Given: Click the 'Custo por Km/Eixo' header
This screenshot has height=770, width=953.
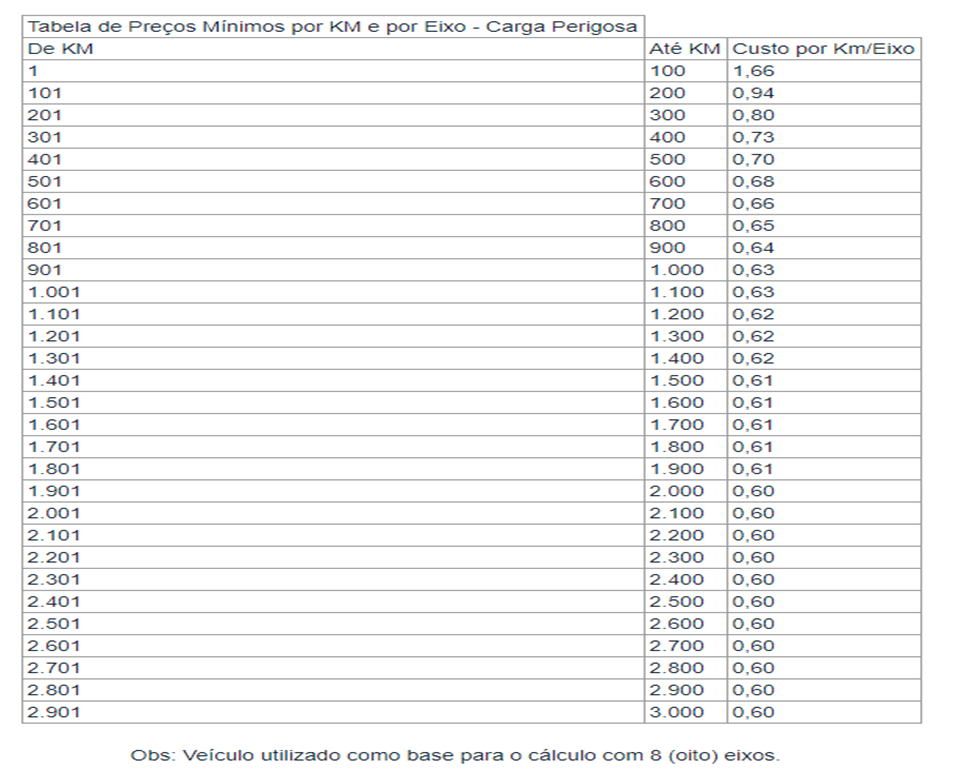Looking at the screenshot, I should click(824, 49).
